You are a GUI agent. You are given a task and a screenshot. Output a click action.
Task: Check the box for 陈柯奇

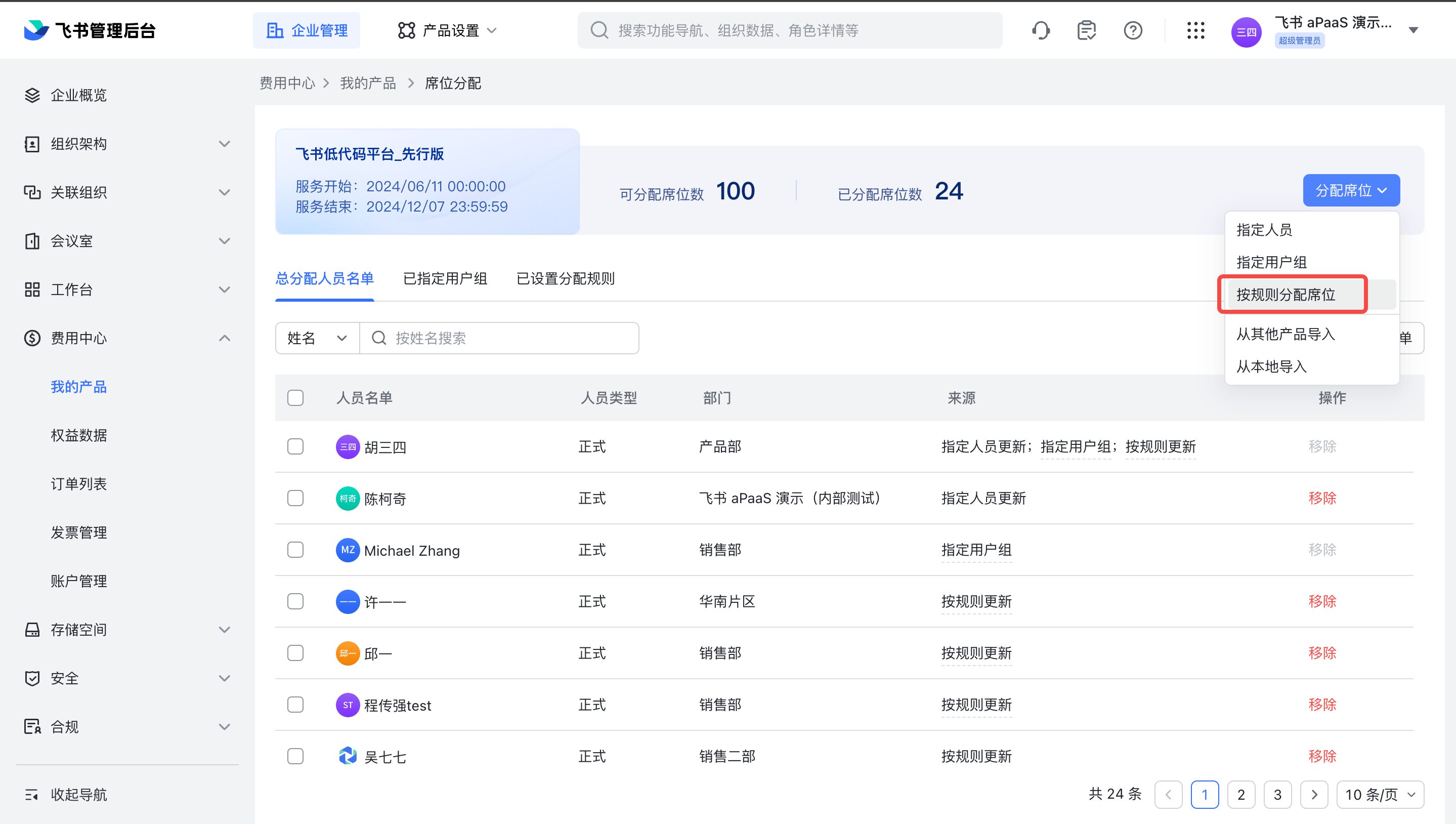pos(295,498)
